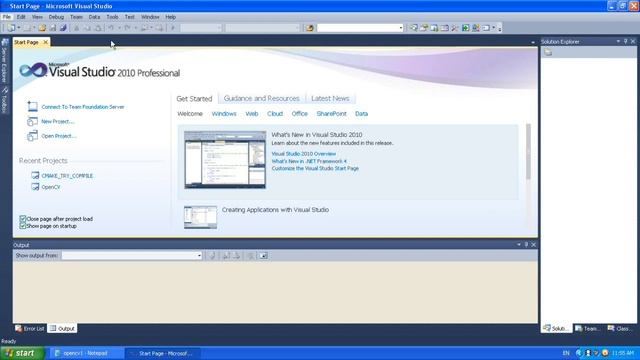Screen dimensions: 640x360
Task: Switch to the Team Explorer tab
Action: coord(587,328)
